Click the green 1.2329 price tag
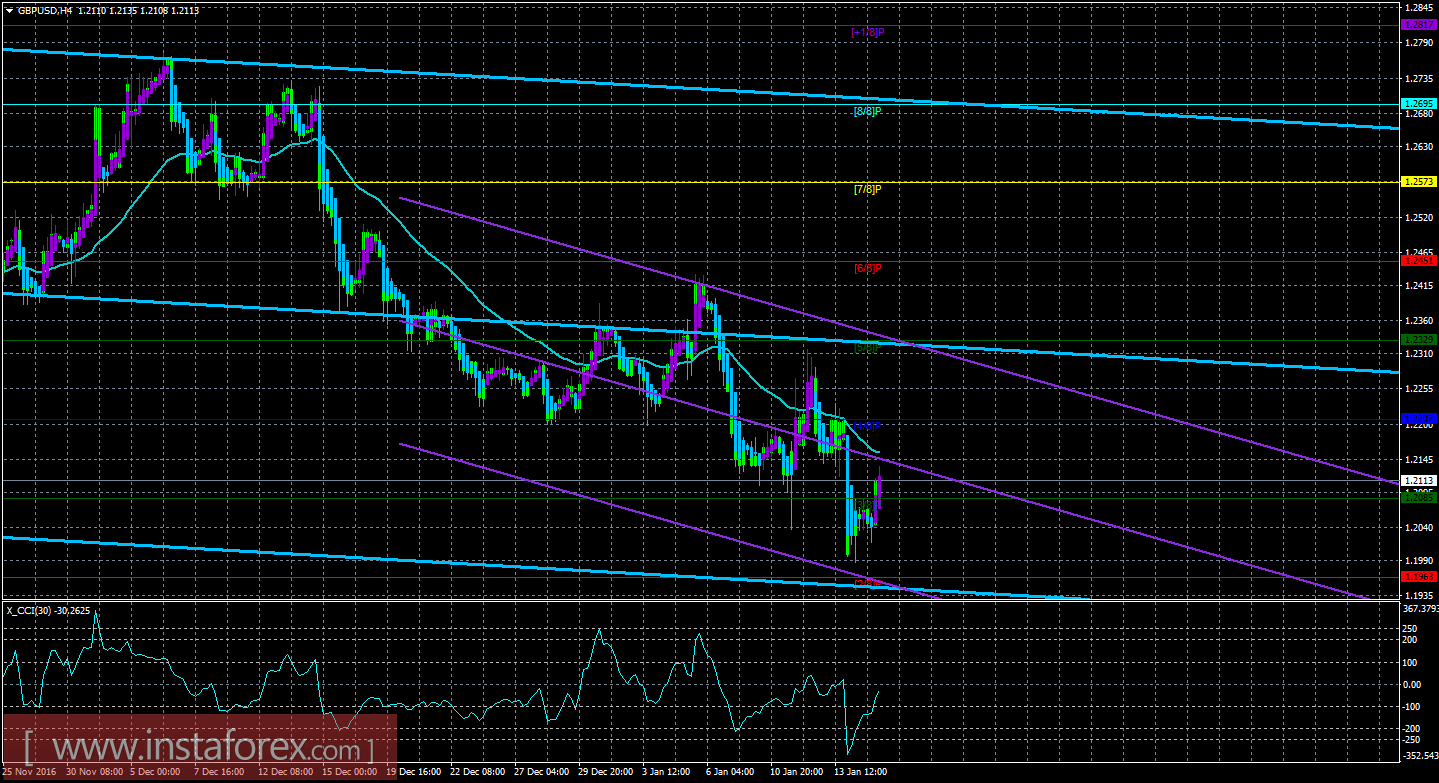The image size is (1439, 783). pyautogui.click(x=1419, y=340)
